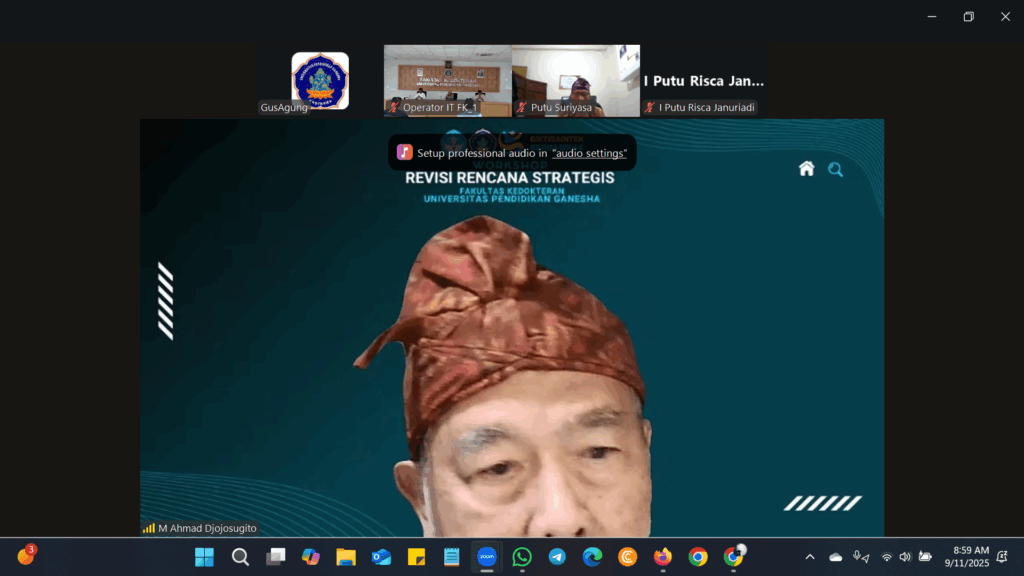Screen dimensions: 1024x576
Task: Open Firefox from the taskbar
Action: click(x=663, y=557)
